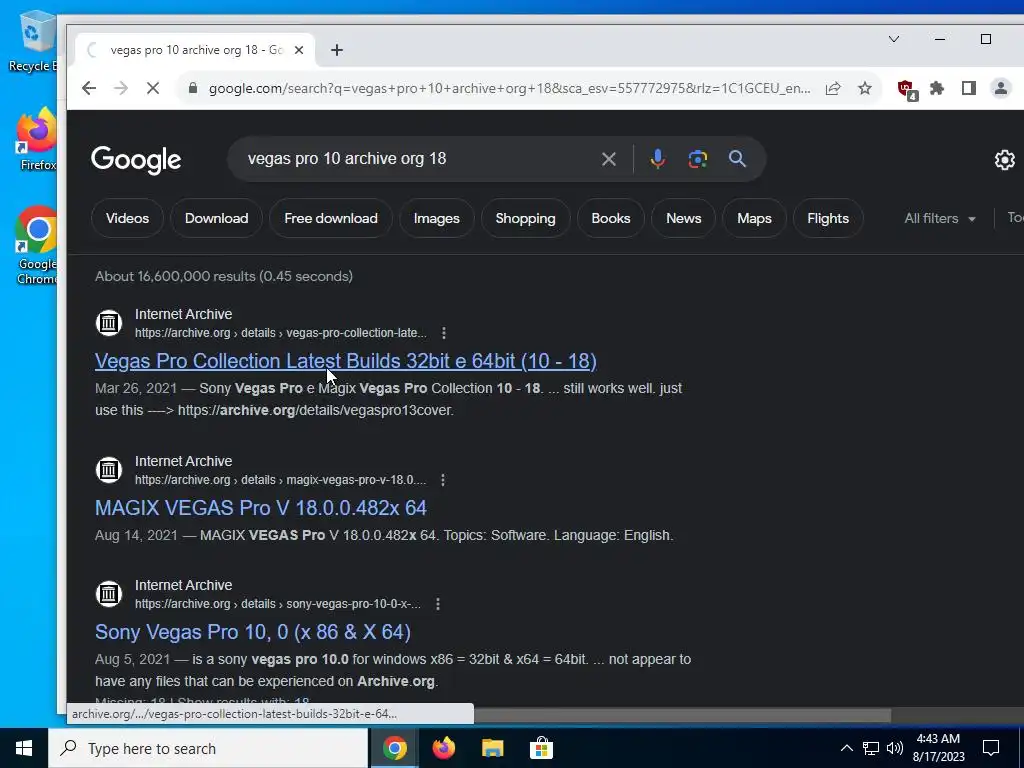
Task: Stop loading the page
Action: click(153, 88)
